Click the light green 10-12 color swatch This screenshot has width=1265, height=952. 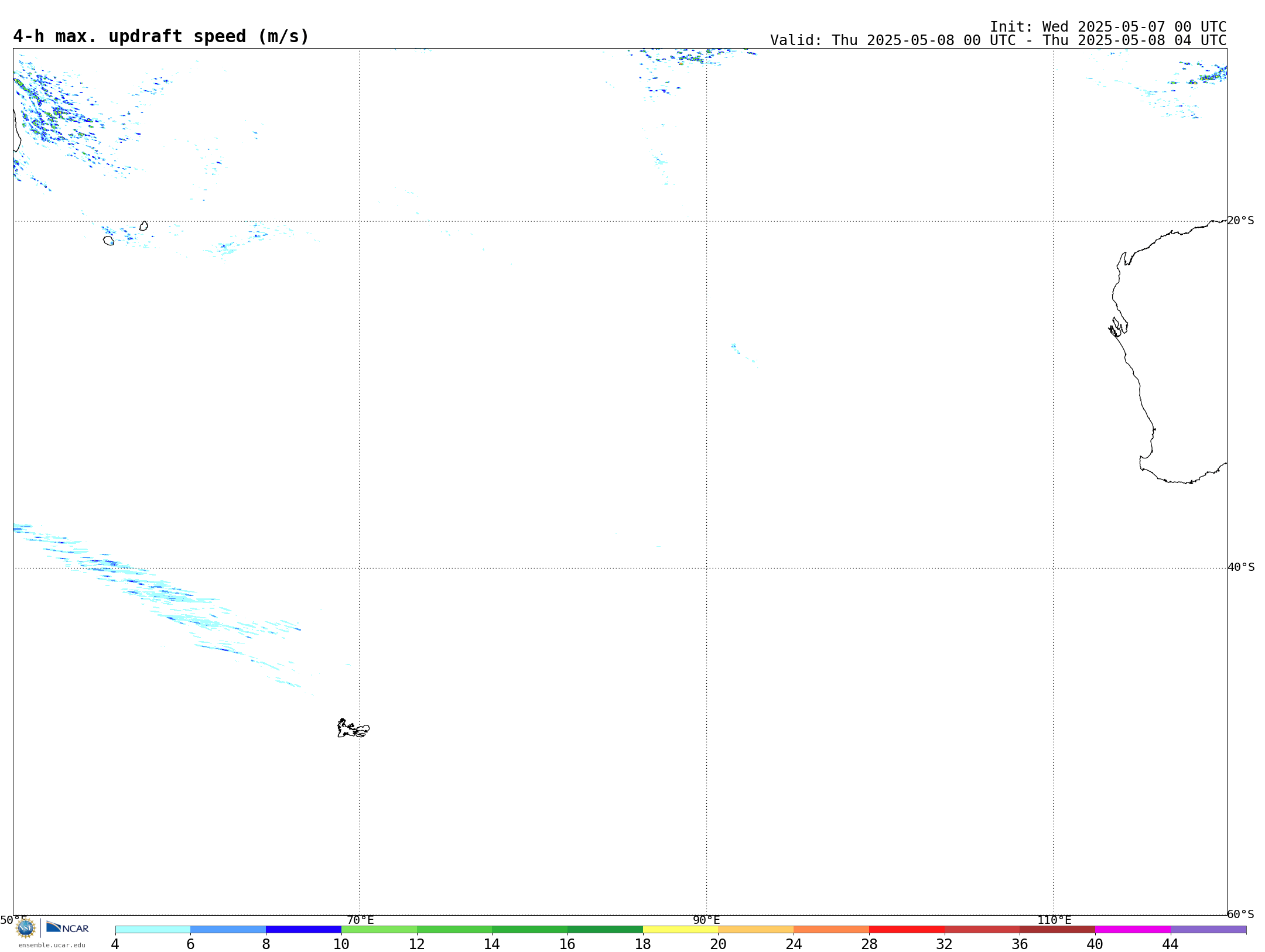click(379, 930)
